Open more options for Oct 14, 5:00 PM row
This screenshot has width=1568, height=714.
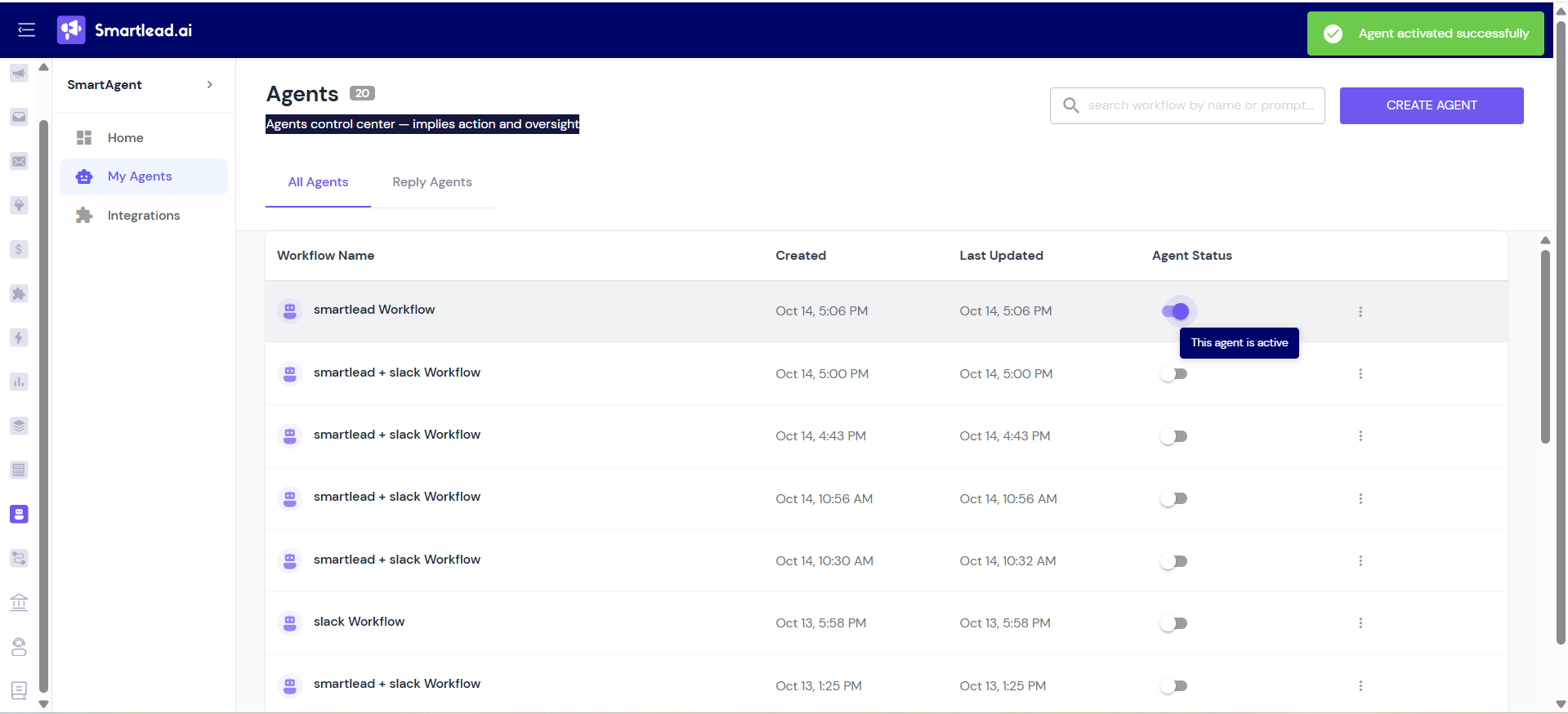1360,373
